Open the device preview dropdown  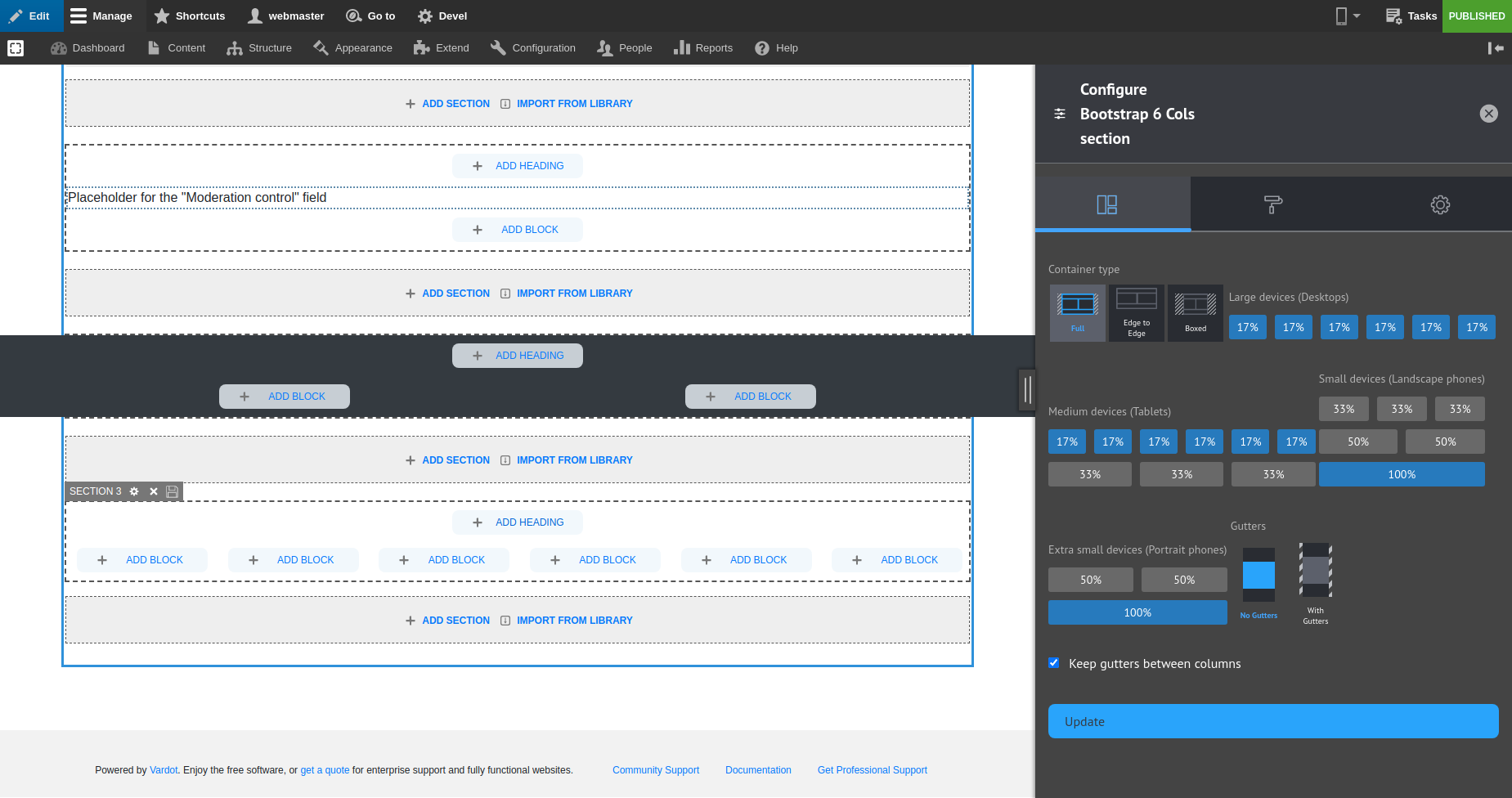click(x=1346, y=16)
